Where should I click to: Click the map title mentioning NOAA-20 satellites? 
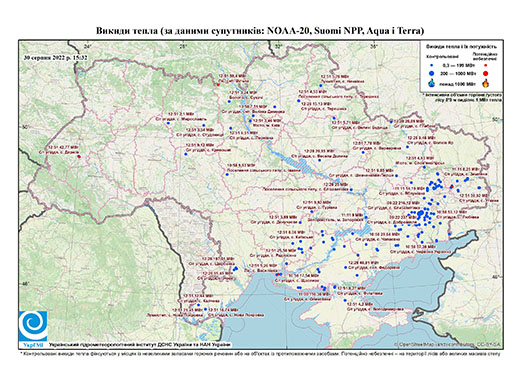click(x=260, y=31)
